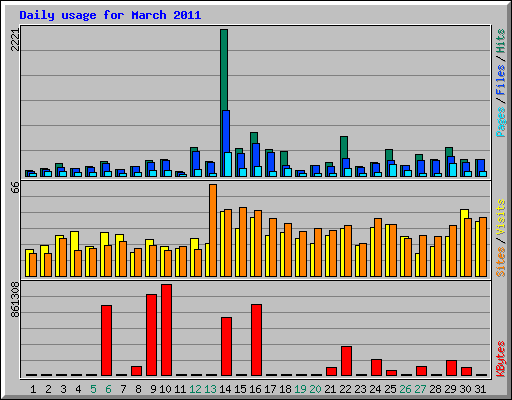Click the red KBytes bar for day 10
Viewport: 512px width, 400px height.
(x=166, y=330)
